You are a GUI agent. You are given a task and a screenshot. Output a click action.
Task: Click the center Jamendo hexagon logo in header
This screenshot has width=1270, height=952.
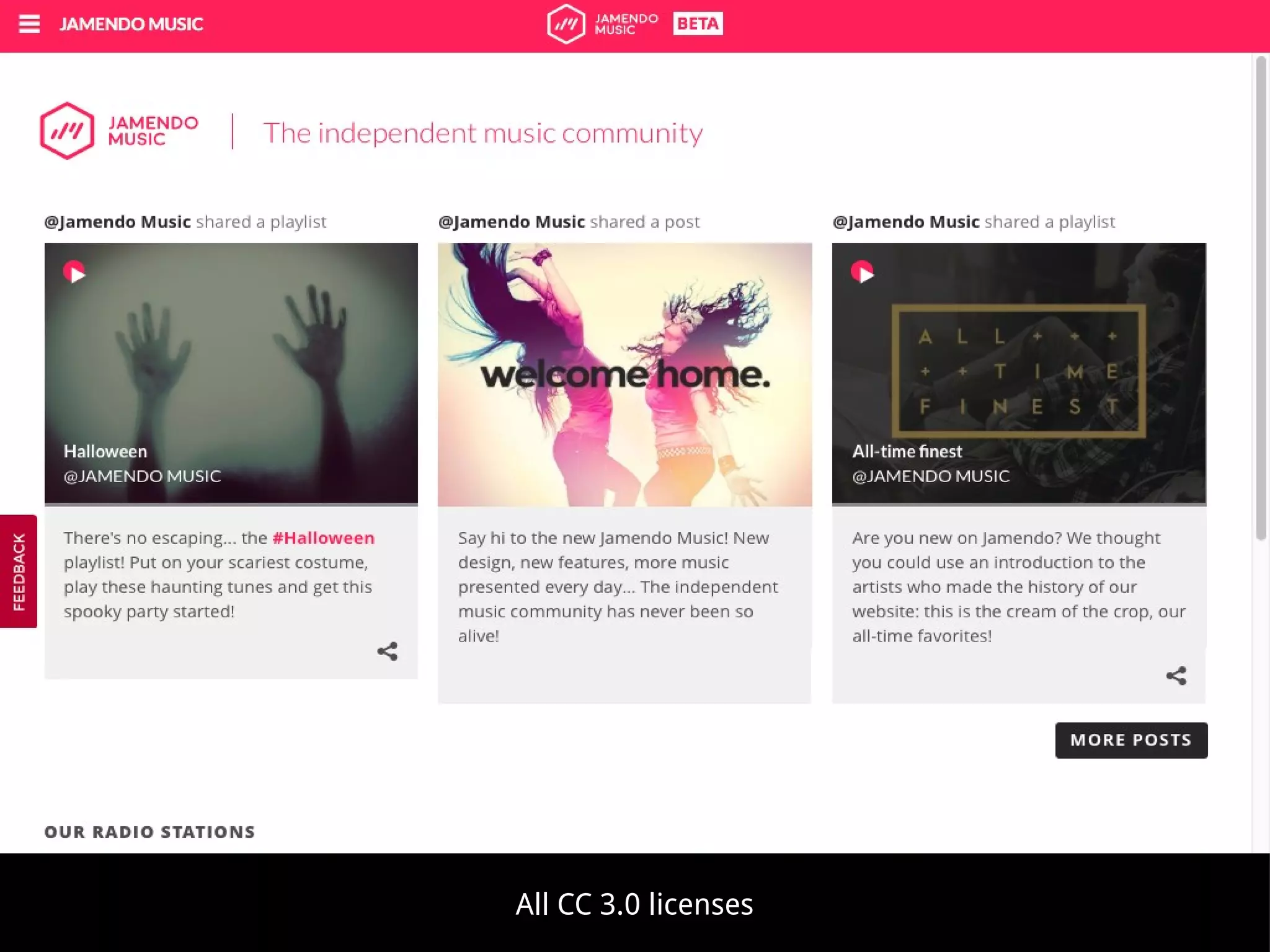[566, 24]
